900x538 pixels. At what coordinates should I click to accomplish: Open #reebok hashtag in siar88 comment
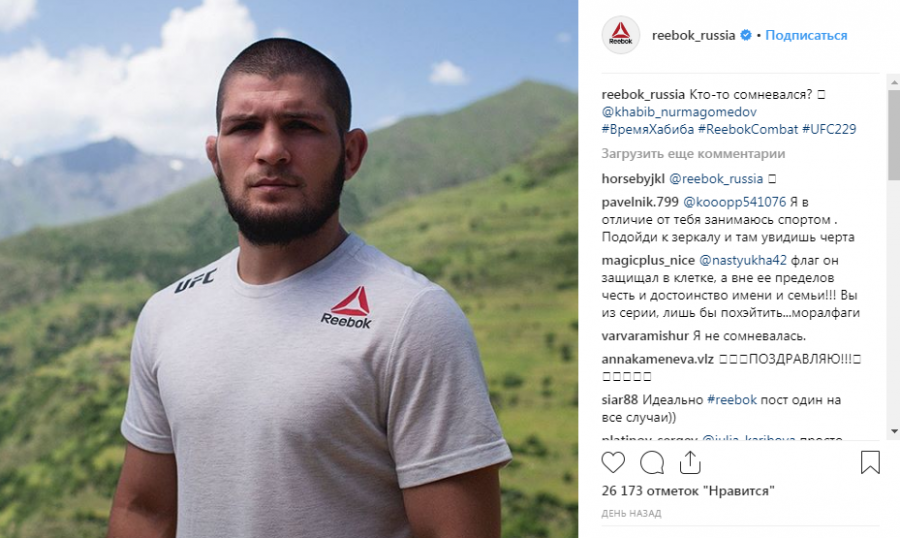pos(732,400)
